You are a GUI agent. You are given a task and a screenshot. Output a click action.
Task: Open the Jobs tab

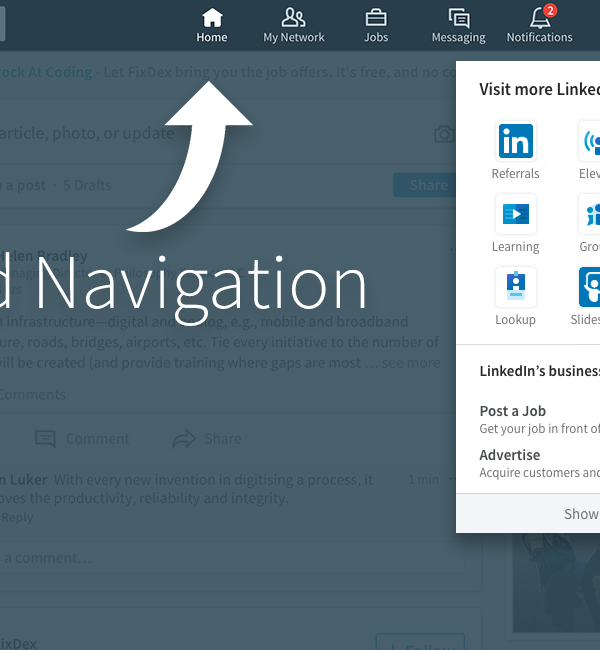pos(376,26)
